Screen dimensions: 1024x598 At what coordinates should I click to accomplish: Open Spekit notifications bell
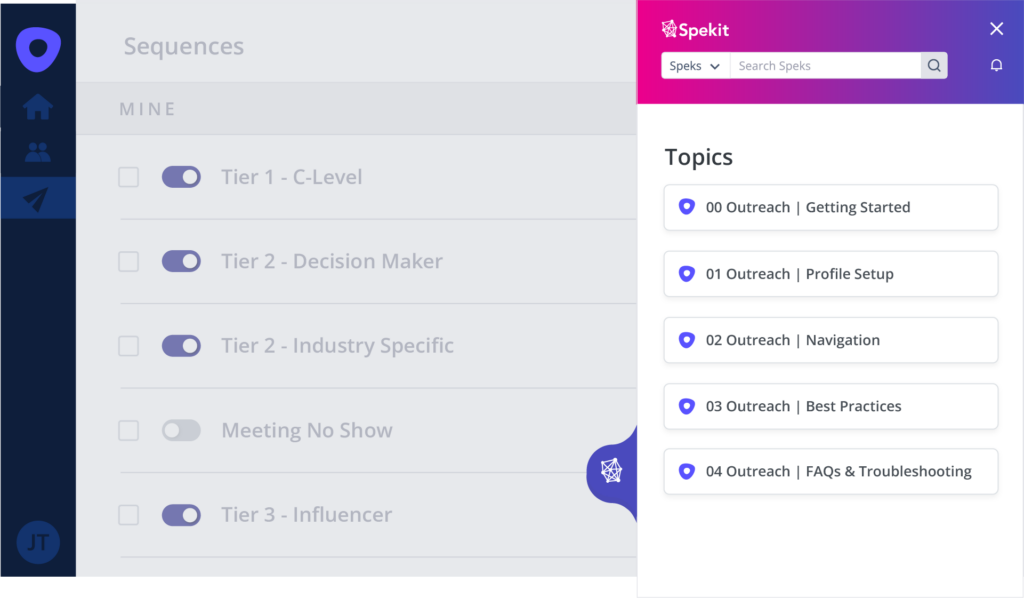(996, 66)
